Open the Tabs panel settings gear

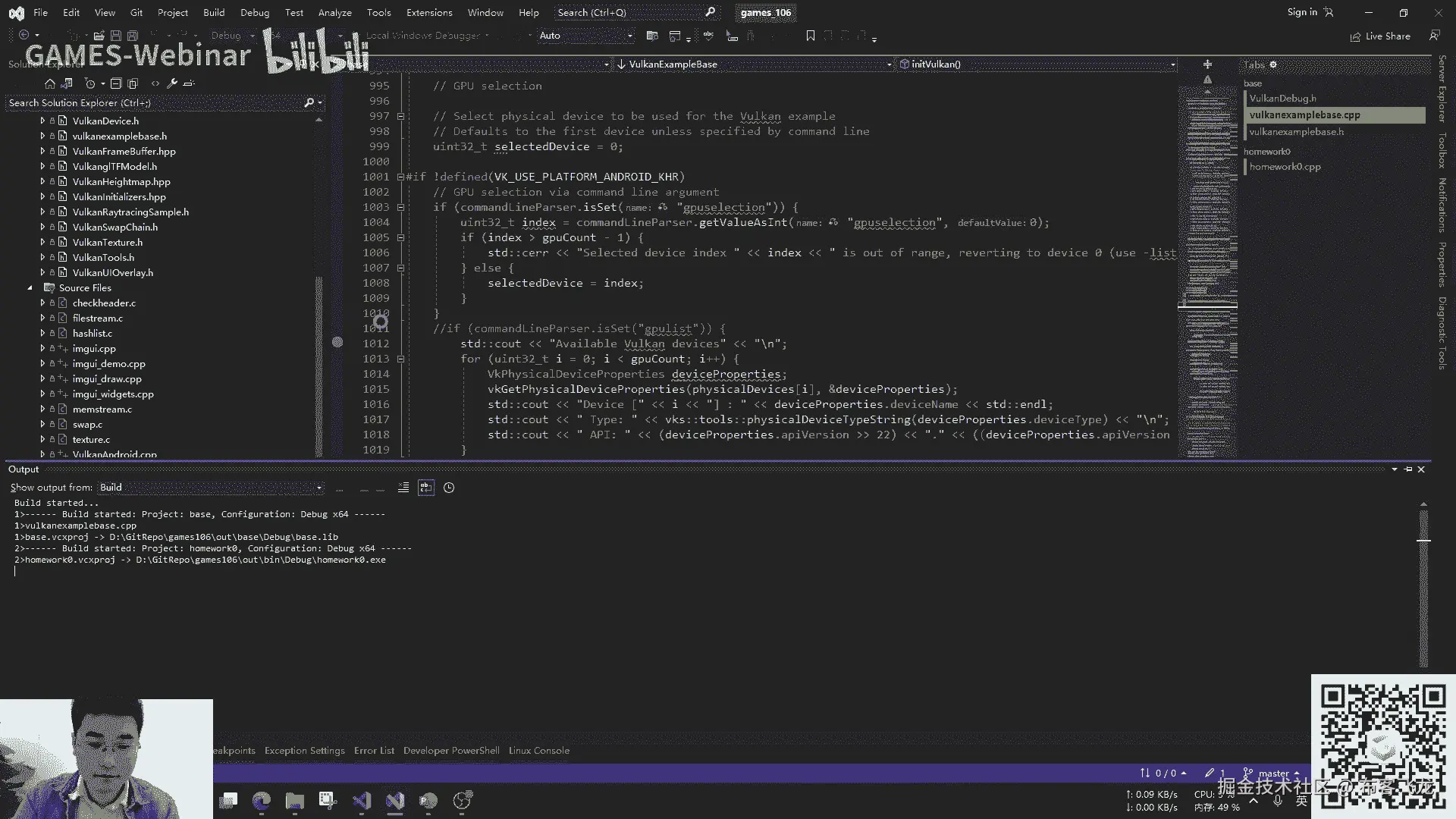[x=1273, y=64]
